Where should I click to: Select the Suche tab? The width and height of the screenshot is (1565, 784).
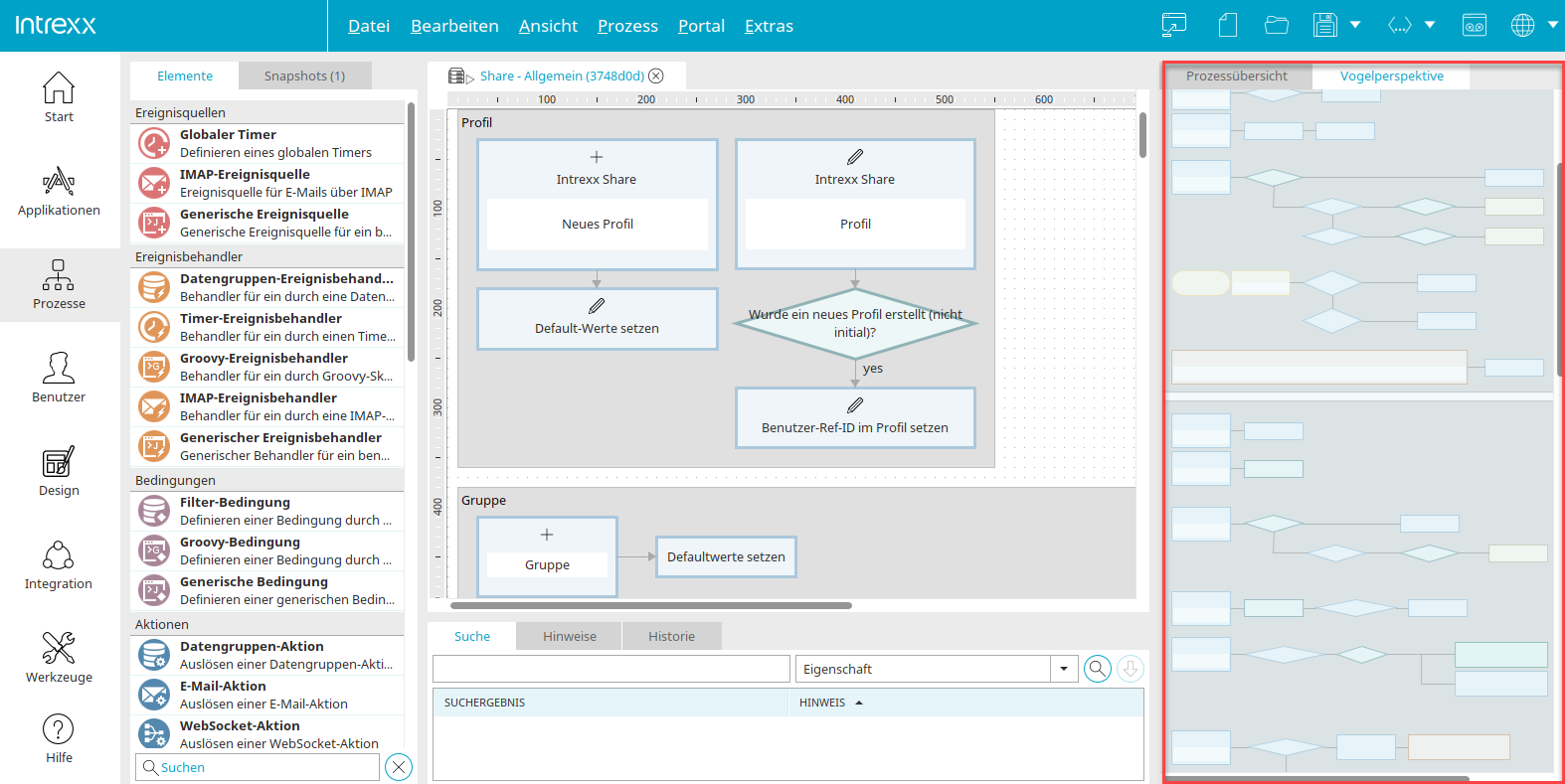click(x=472, y=636)
